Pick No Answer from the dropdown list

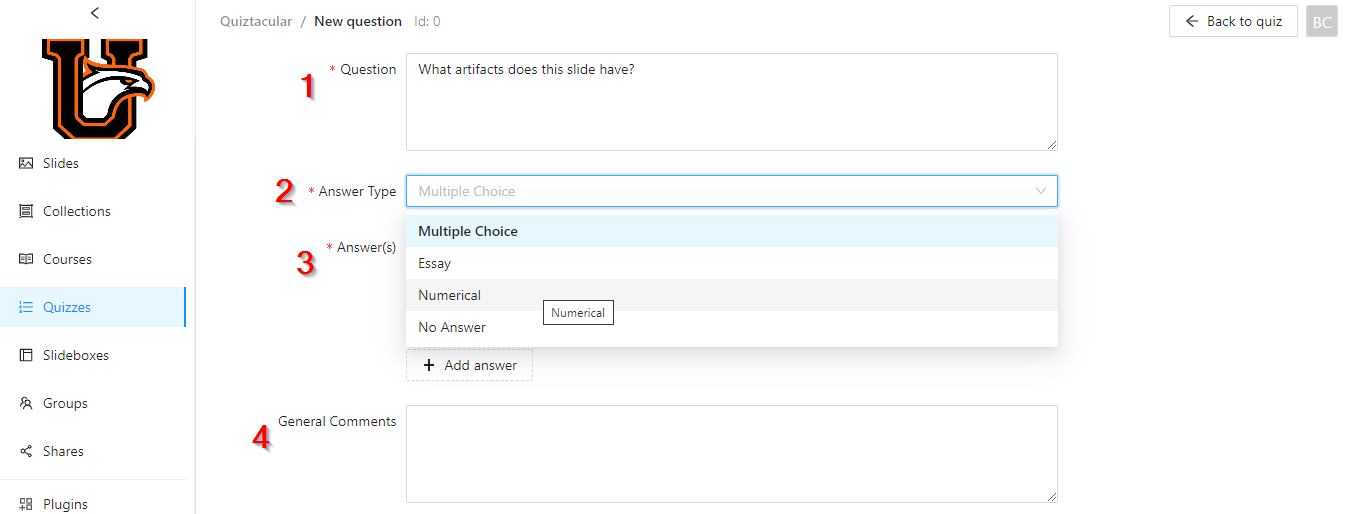click(x=452, y=327)
